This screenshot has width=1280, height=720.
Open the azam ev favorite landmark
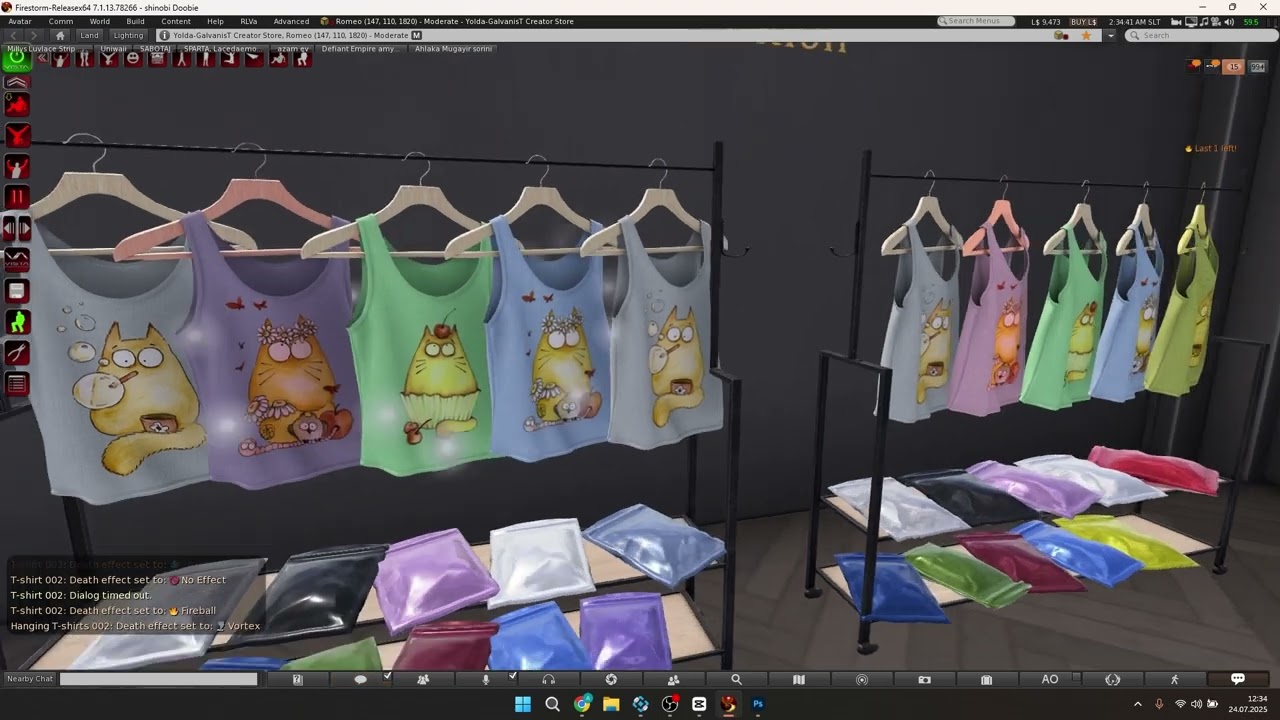[x=293, y=48]
